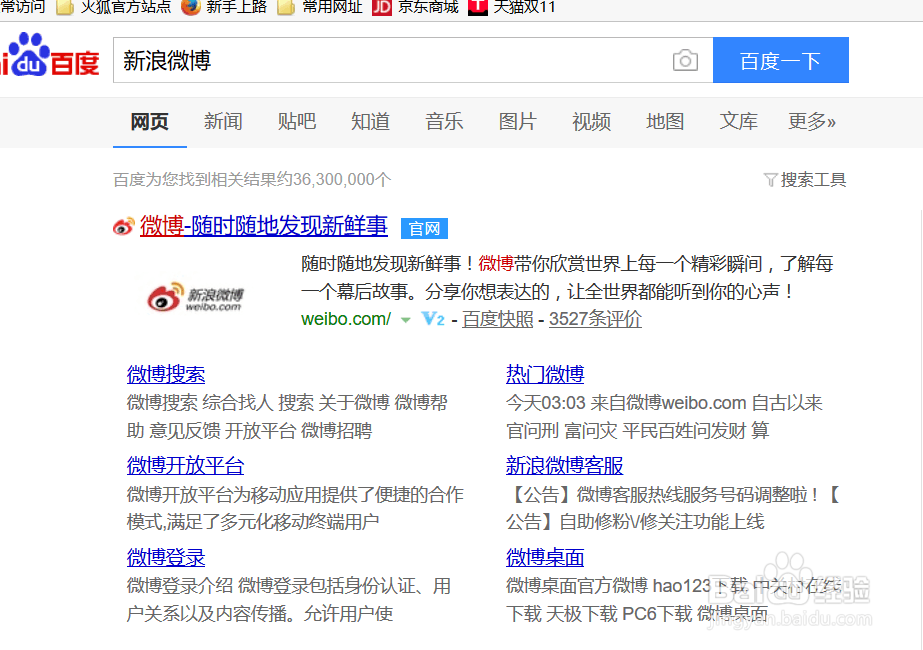Click the filter funnel icon near 搜索工具
Viewport: 923px width, 650px height.
[770, 178]
